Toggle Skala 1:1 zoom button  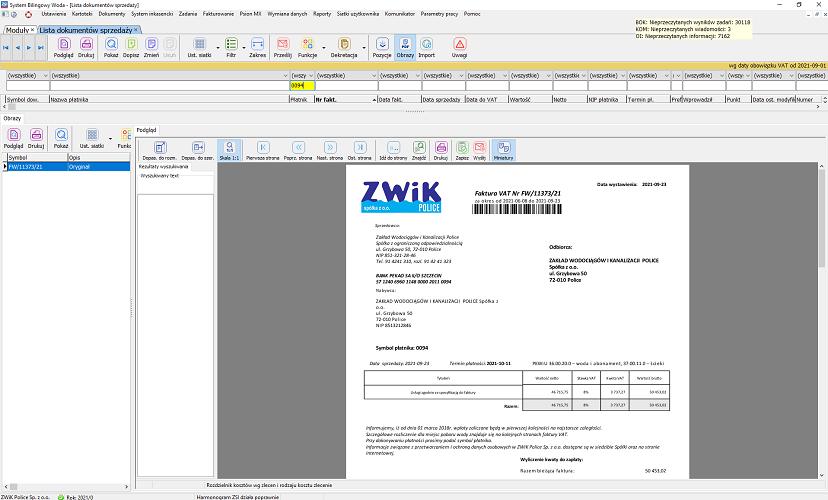click(229, 148)
